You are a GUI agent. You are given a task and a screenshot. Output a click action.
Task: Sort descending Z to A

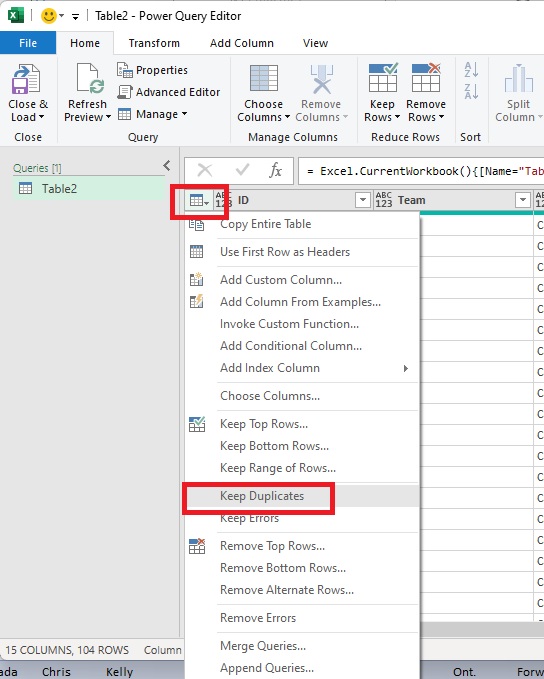[471, 91]
